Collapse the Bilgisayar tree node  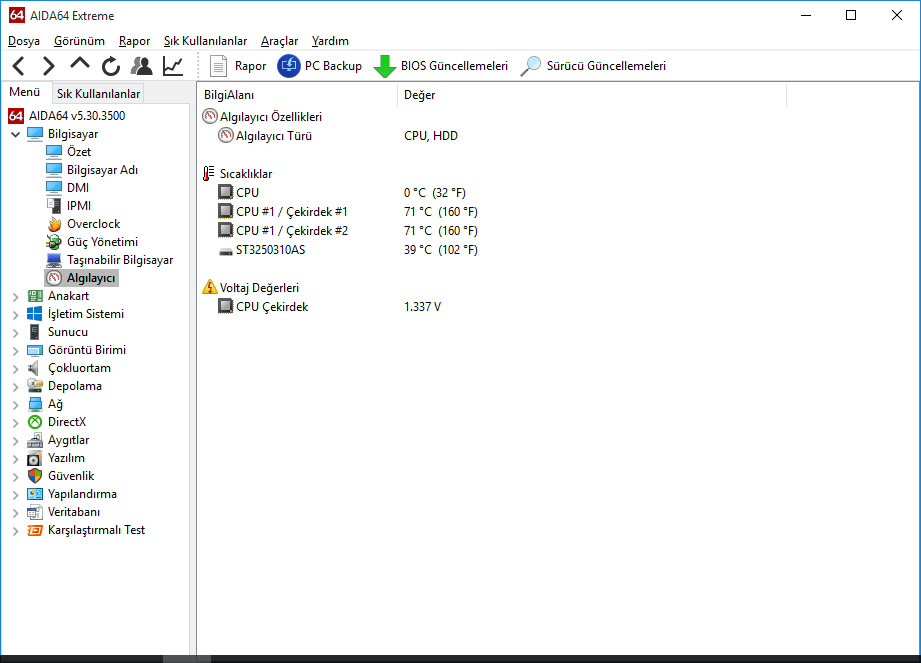(16, 134)
